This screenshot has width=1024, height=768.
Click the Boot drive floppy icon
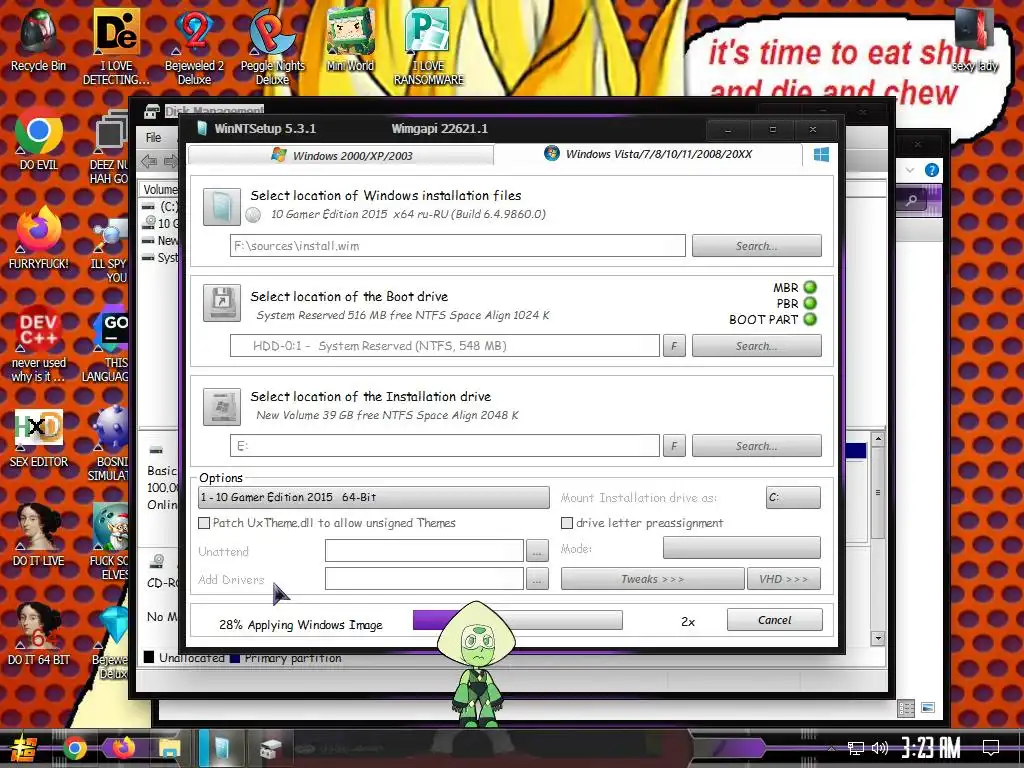coord(221,302)
